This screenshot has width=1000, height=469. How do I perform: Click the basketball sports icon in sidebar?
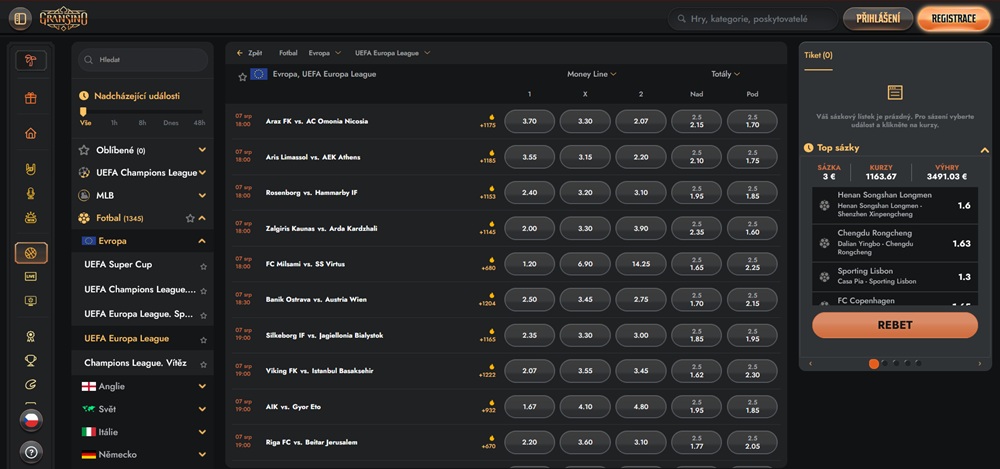(31, 253)
